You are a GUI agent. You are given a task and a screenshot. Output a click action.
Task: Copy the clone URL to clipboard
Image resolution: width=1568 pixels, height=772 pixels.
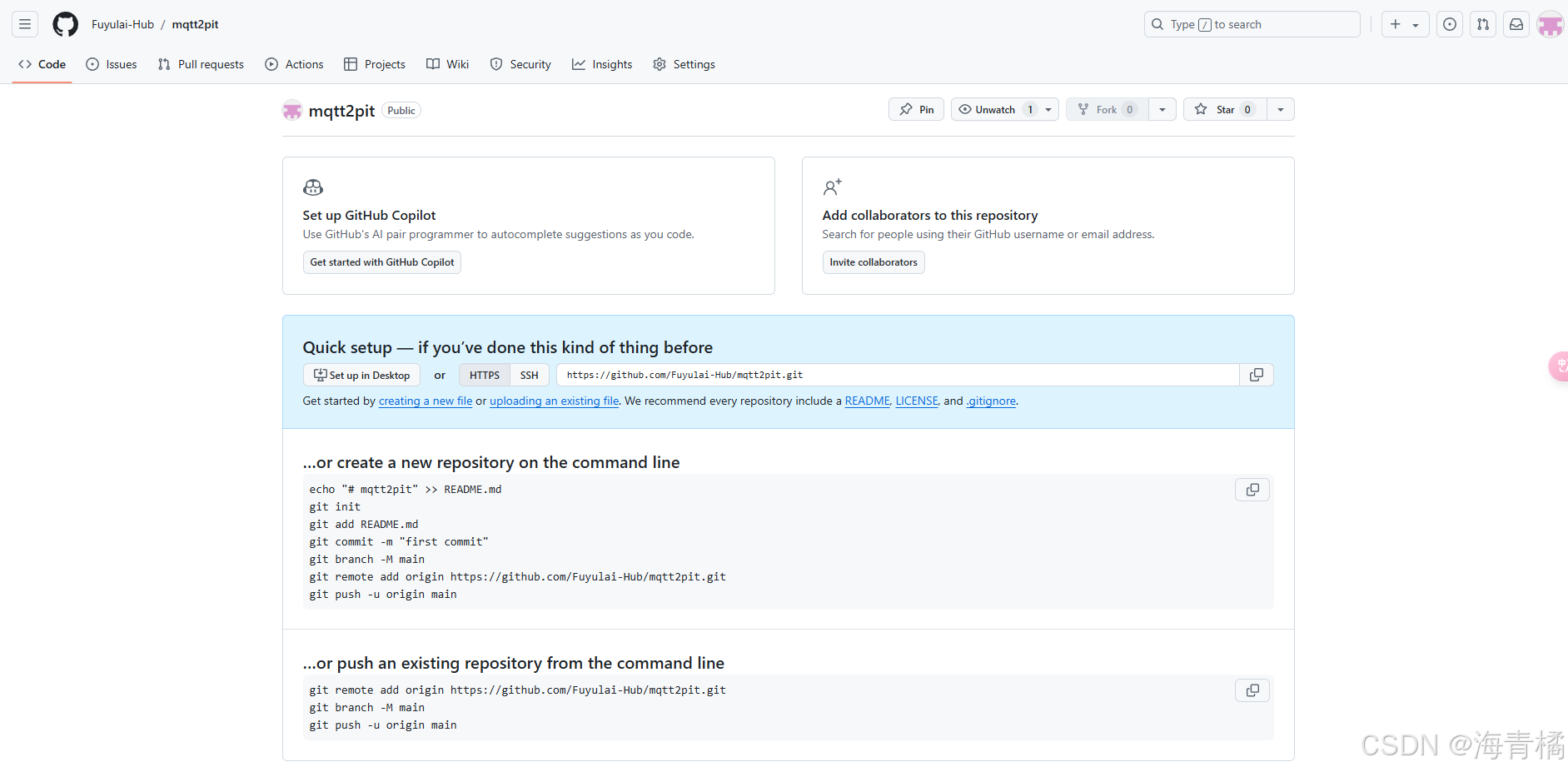1257,375
